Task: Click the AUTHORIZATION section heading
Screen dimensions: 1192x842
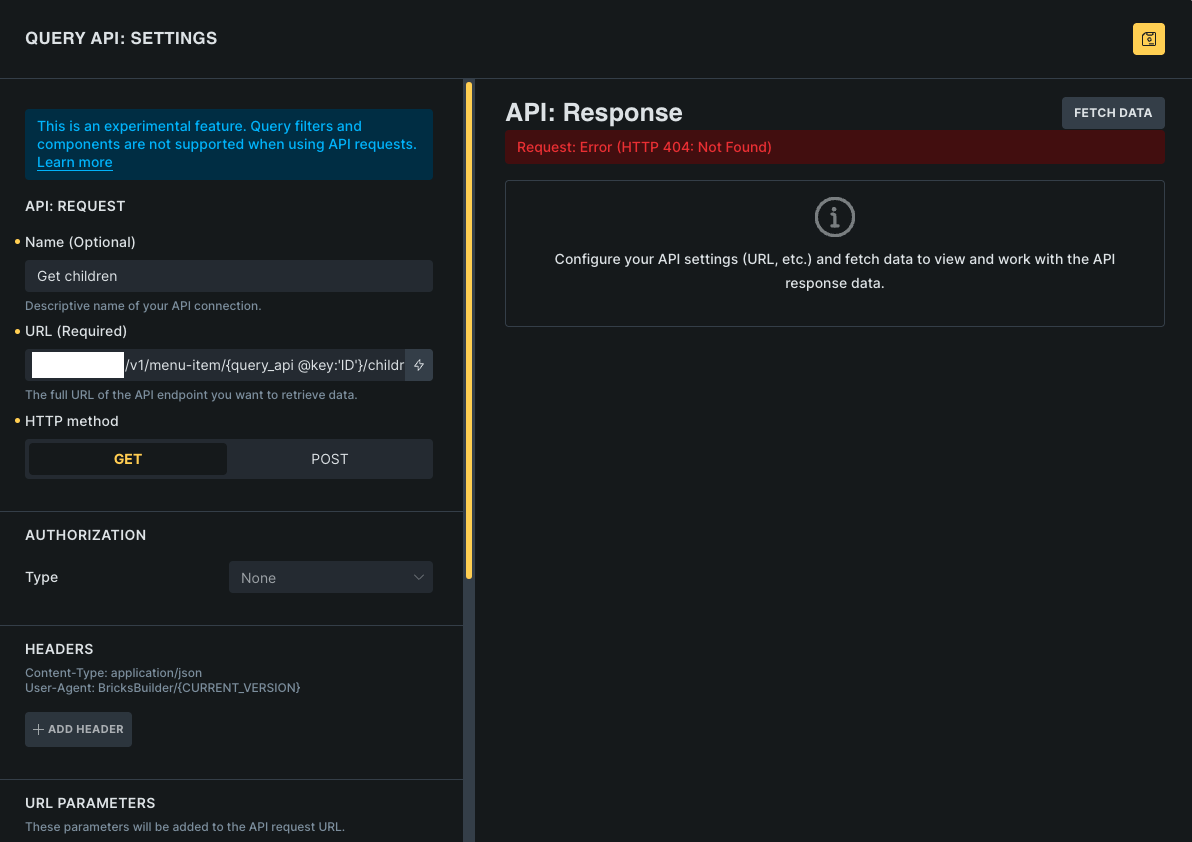Action: point(85,534)
